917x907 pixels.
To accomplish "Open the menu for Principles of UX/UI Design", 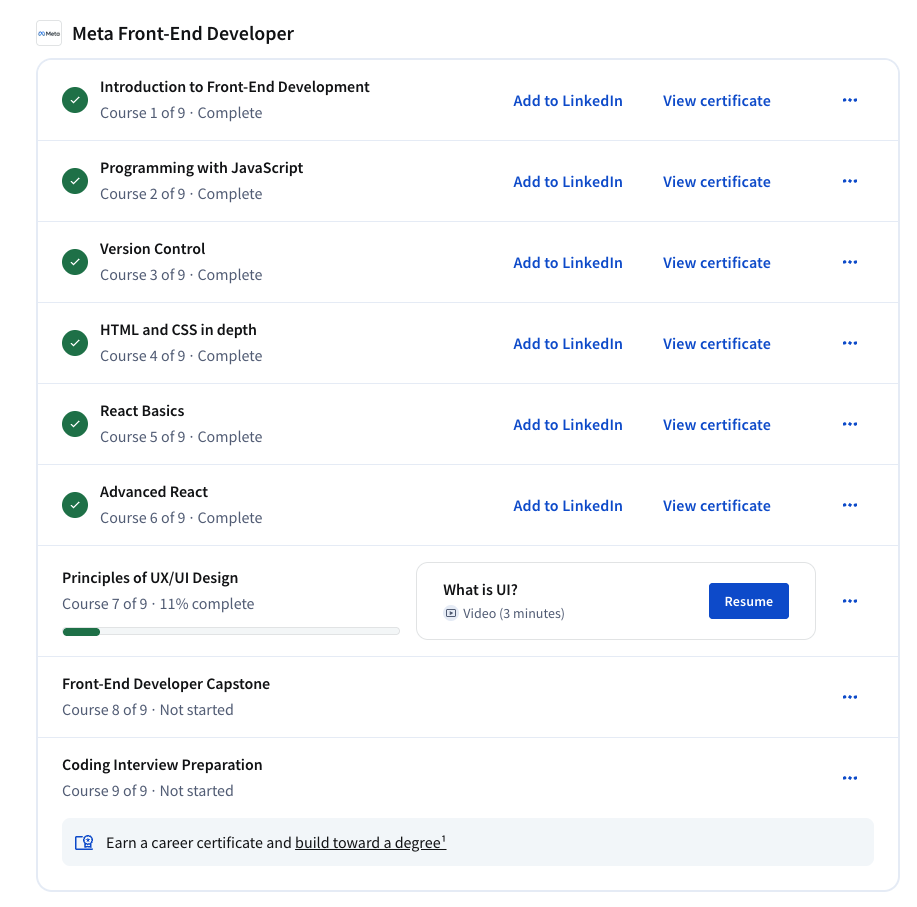I will click(x=849, y=601).
